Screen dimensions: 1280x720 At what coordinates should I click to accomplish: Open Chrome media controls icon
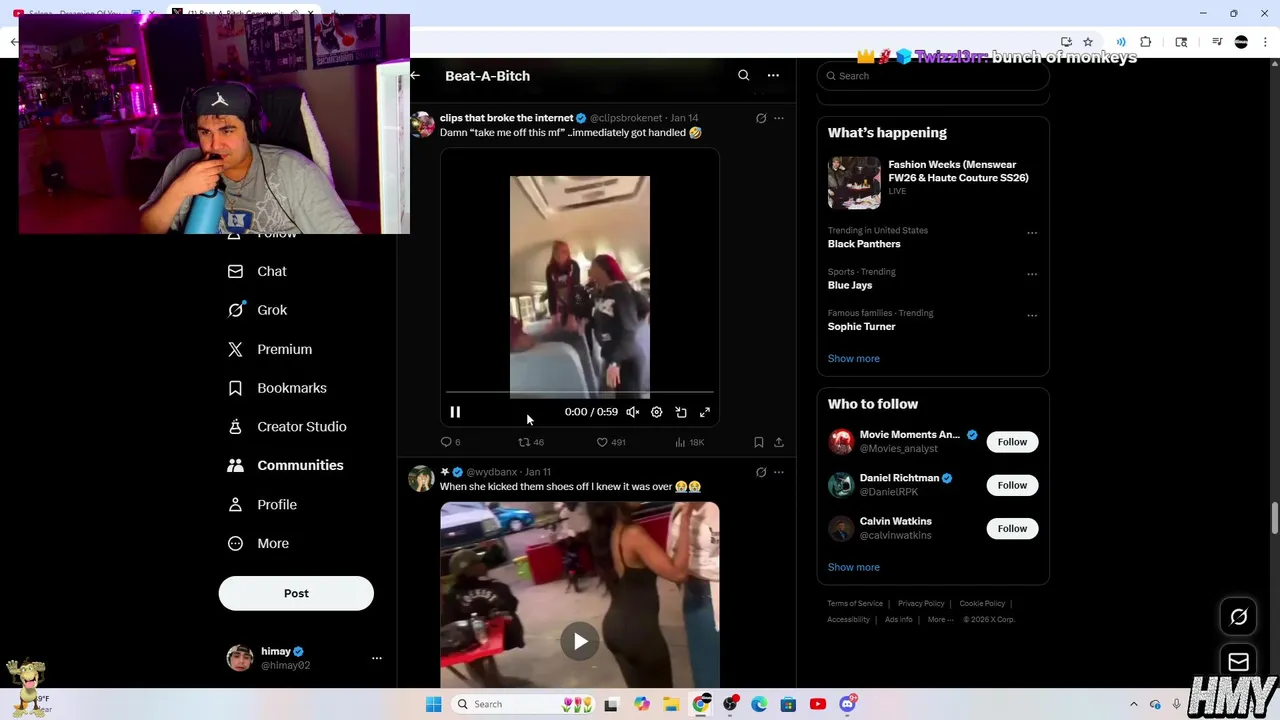(x=1217, y=42)
